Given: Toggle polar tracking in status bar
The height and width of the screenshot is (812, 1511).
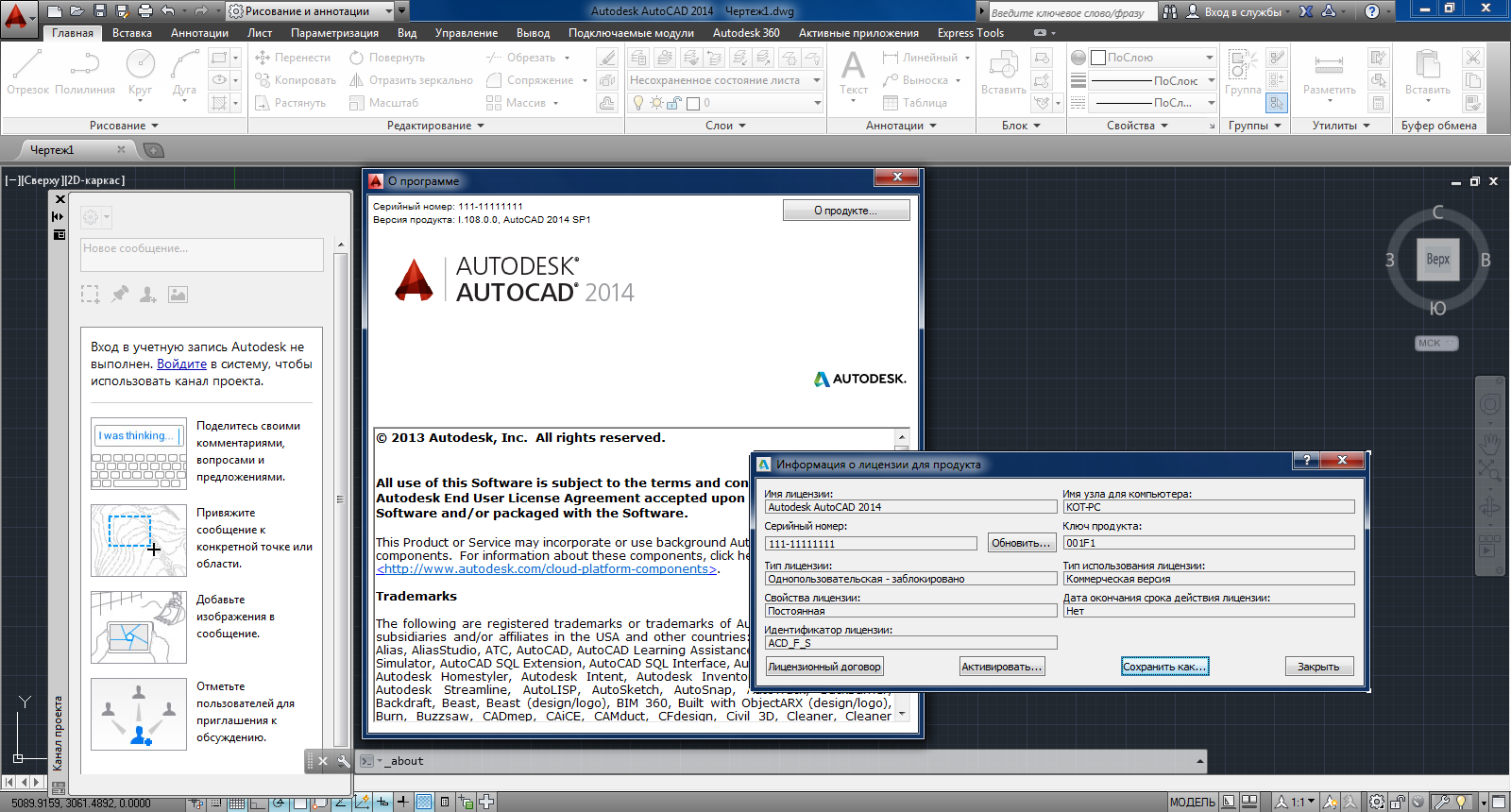Looking at the screenshot, I should pyautogui.click(x=279, y=803).
